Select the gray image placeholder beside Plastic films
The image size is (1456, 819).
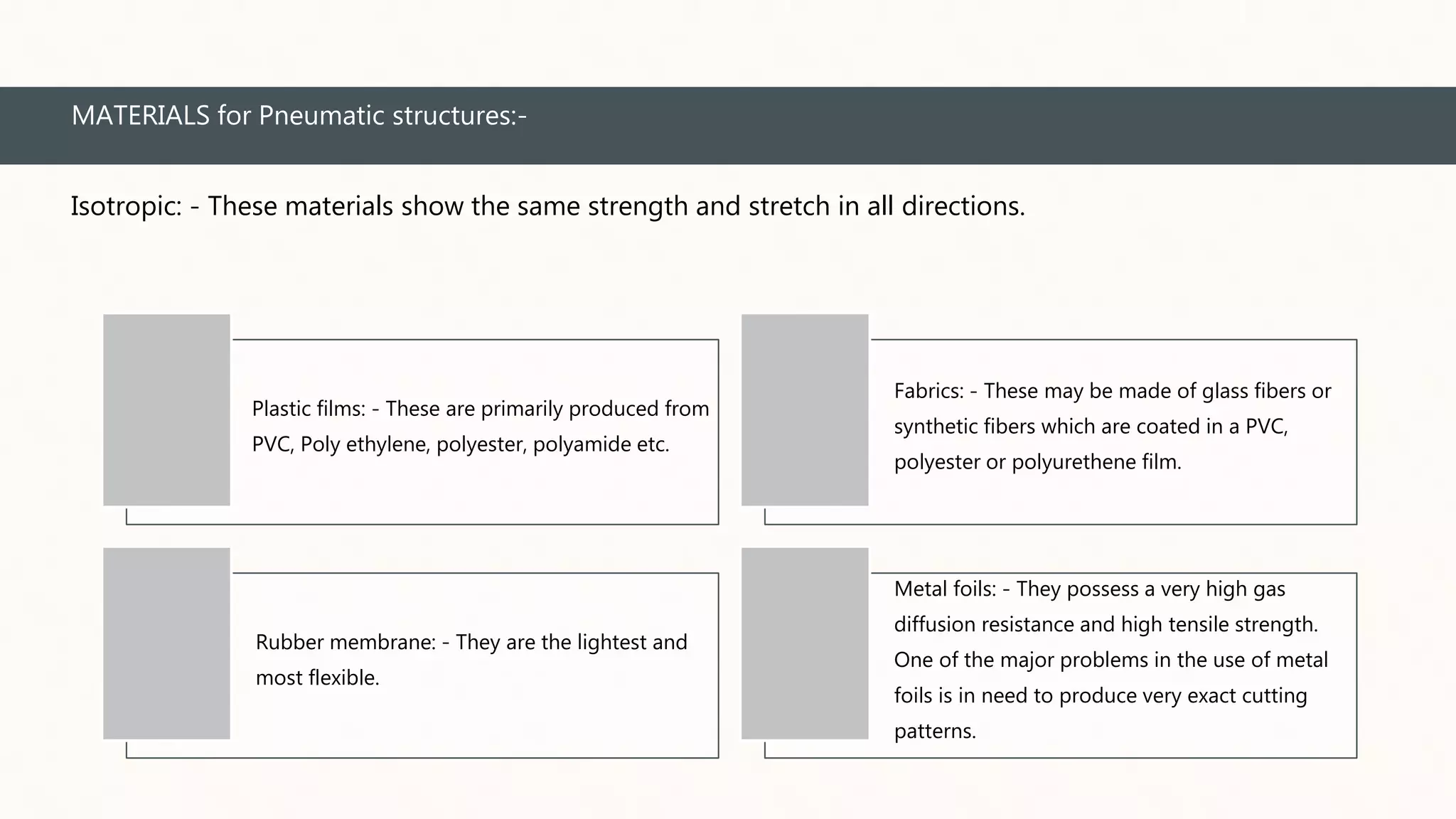pos(166,410)
